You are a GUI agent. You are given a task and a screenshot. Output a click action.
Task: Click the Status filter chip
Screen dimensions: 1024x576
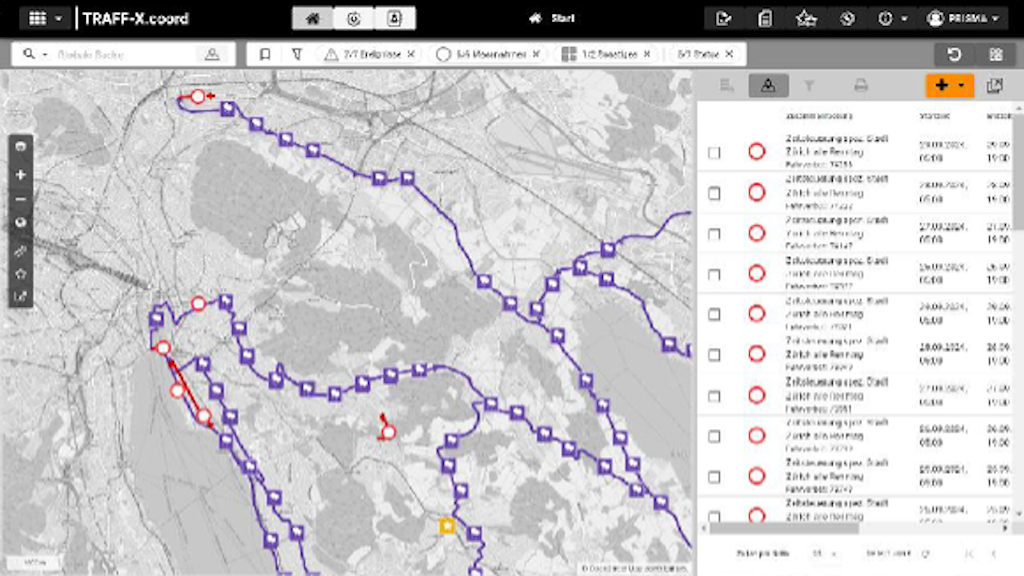(696, 54)
